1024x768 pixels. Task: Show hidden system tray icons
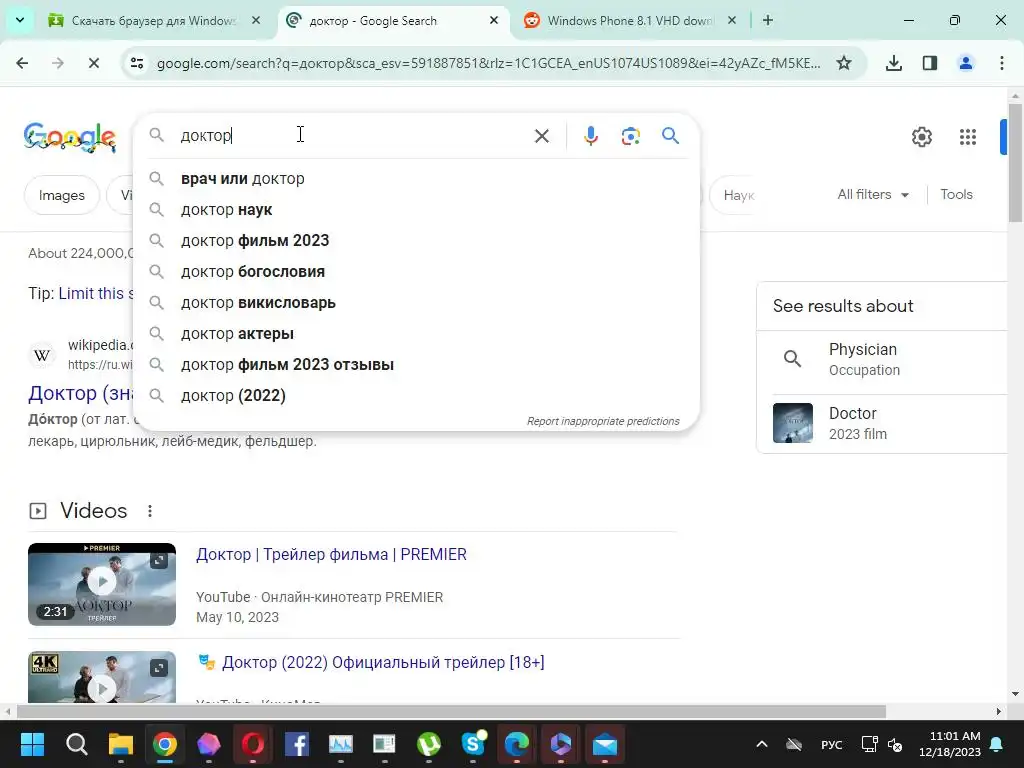761,744
